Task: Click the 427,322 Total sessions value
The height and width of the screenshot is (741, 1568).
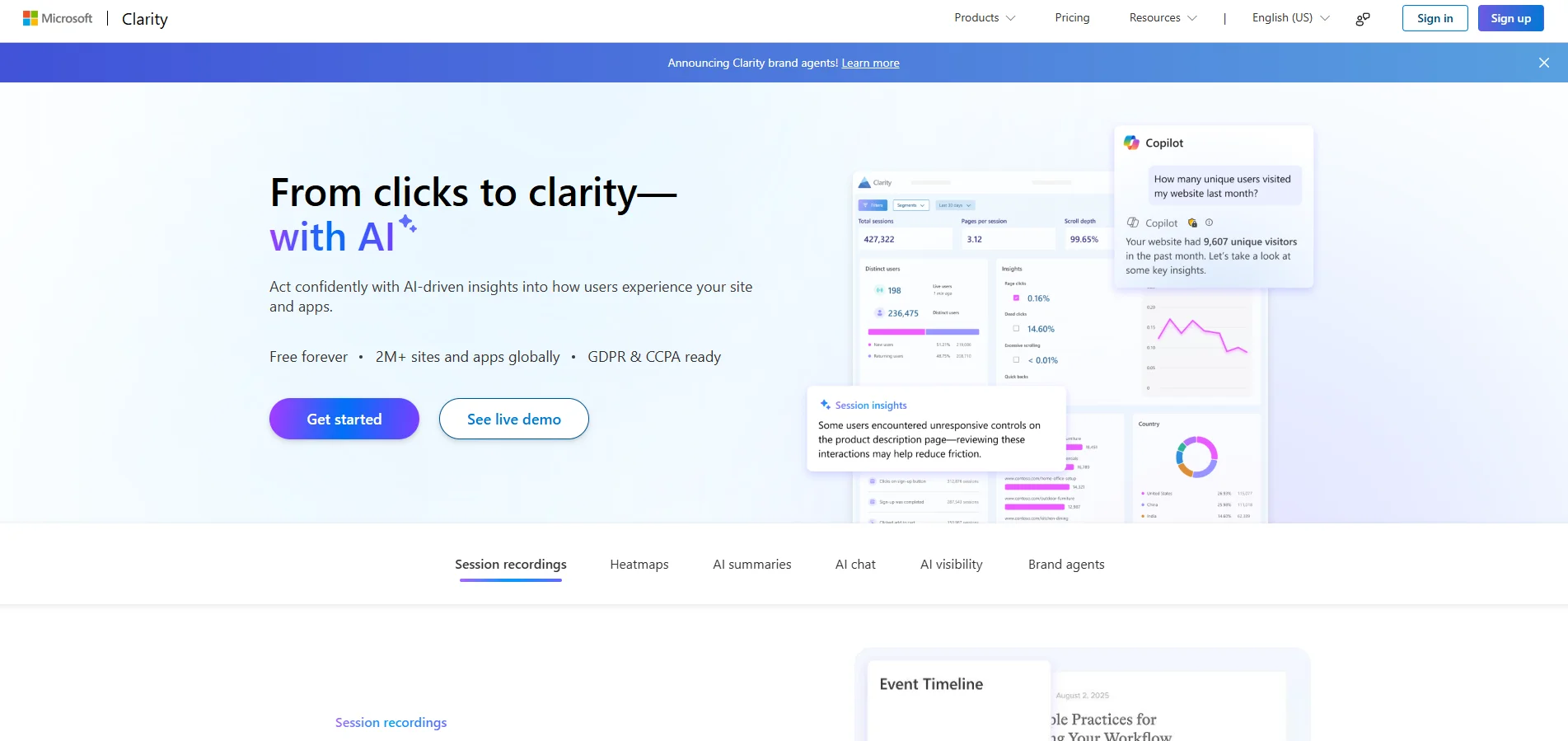Action: pos(879,239)
